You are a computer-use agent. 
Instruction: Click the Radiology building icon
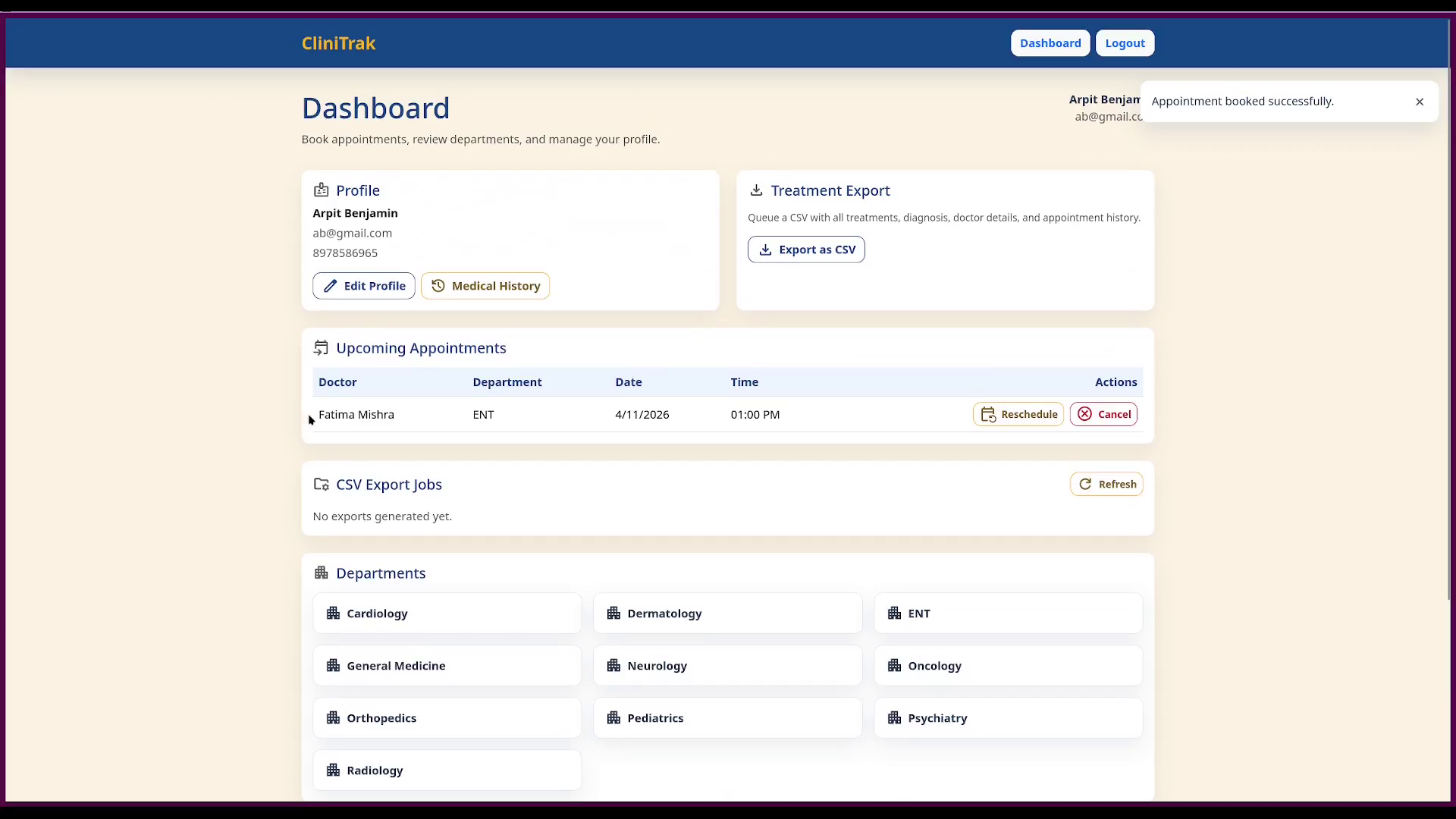pyautogui.click(x=333, y=770)
